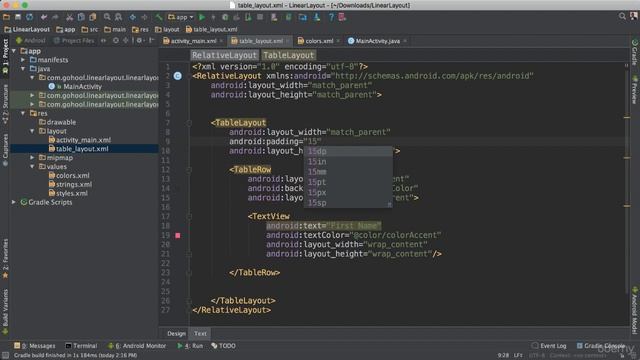Screen dimensions: 640x360
Task: Choose 15sp from autocomplete list
Action: tap(348, 203)
